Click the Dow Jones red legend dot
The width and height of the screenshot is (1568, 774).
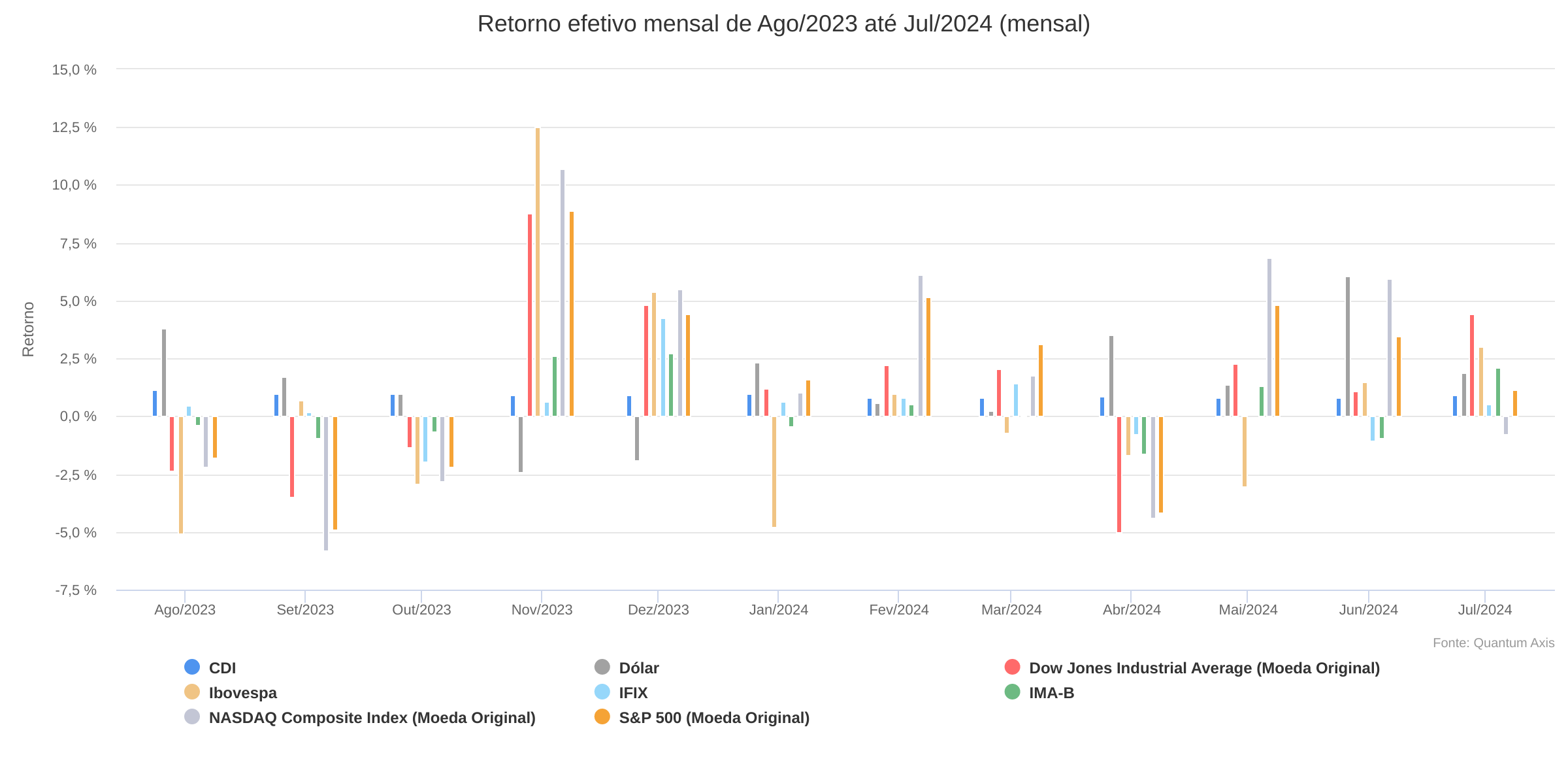coord(1013,667)
